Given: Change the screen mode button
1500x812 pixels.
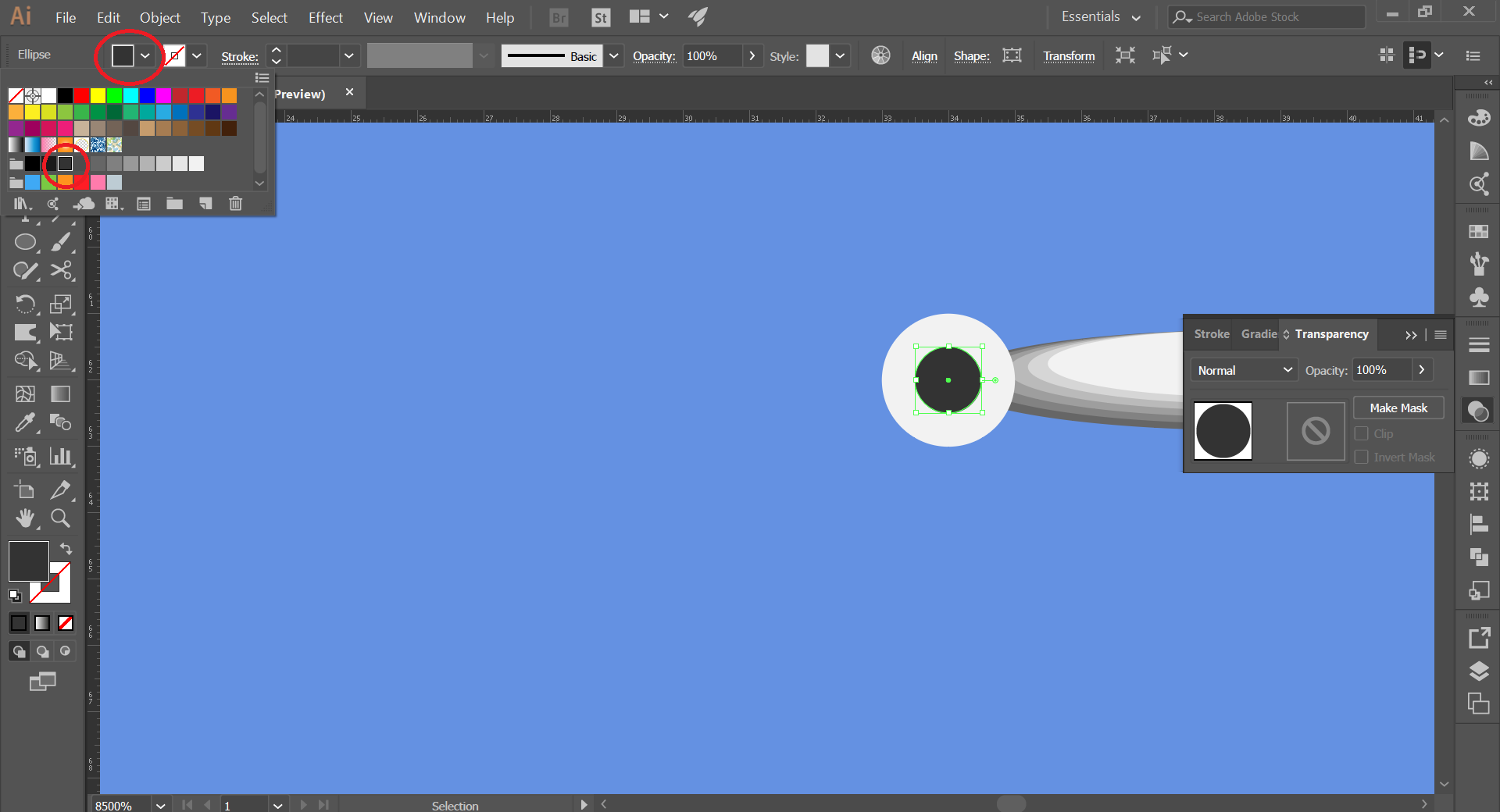Looking at the screenshot, I should 43,682.
